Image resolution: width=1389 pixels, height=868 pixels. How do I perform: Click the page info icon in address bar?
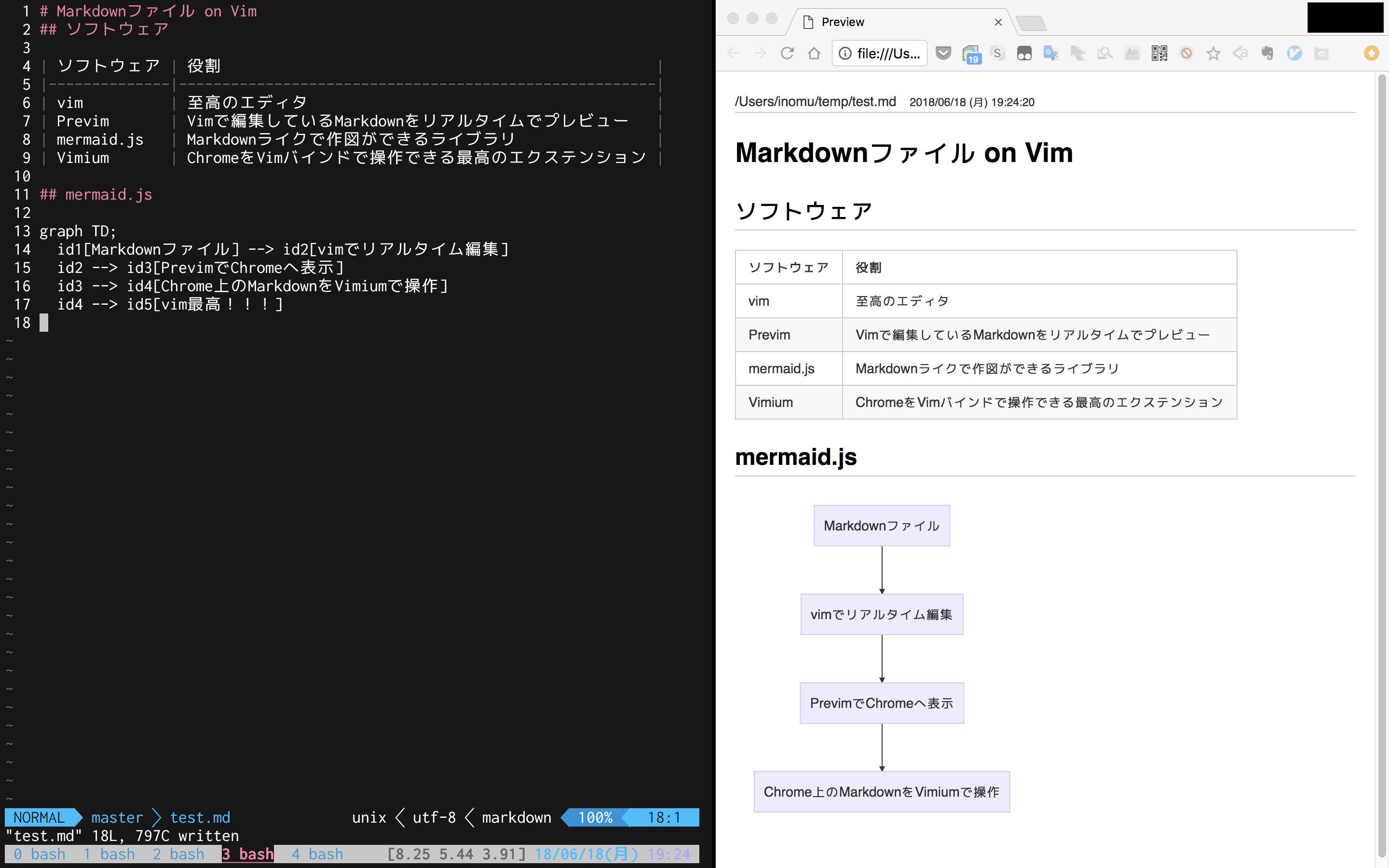[845, 53]
